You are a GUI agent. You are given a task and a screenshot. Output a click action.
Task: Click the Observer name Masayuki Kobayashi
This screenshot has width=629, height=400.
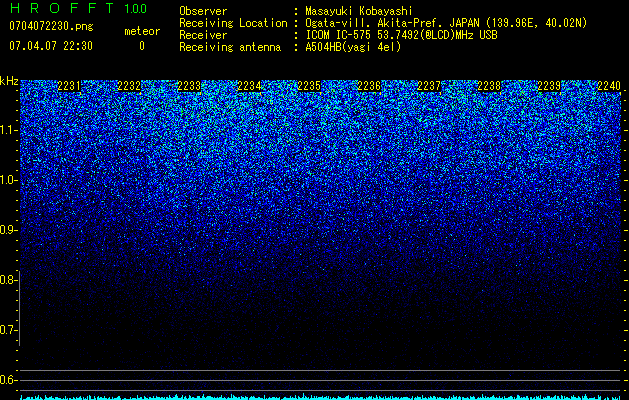[x=359, y=11]
